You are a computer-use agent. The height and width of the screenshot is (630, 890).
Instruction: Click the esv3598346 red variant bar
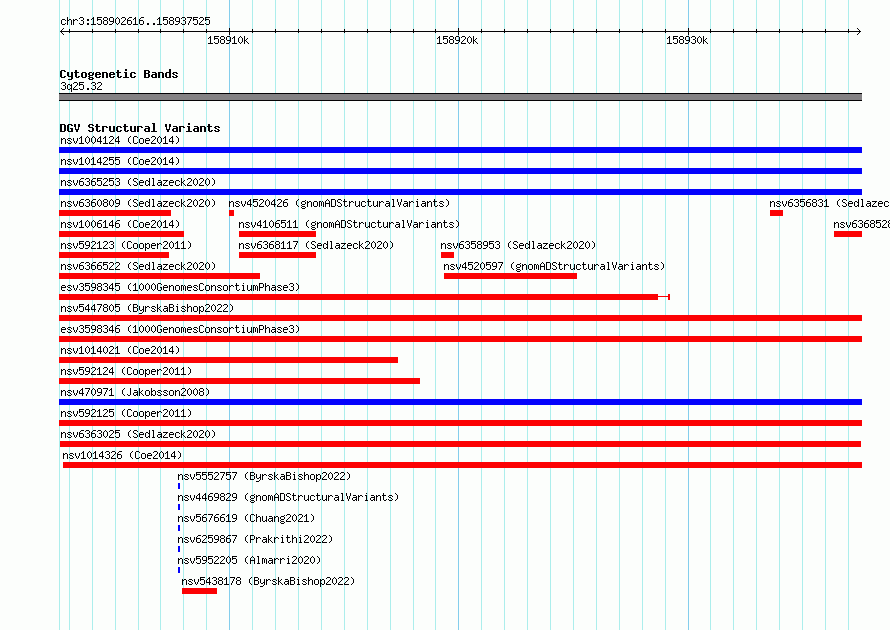[x=460, y=339]
